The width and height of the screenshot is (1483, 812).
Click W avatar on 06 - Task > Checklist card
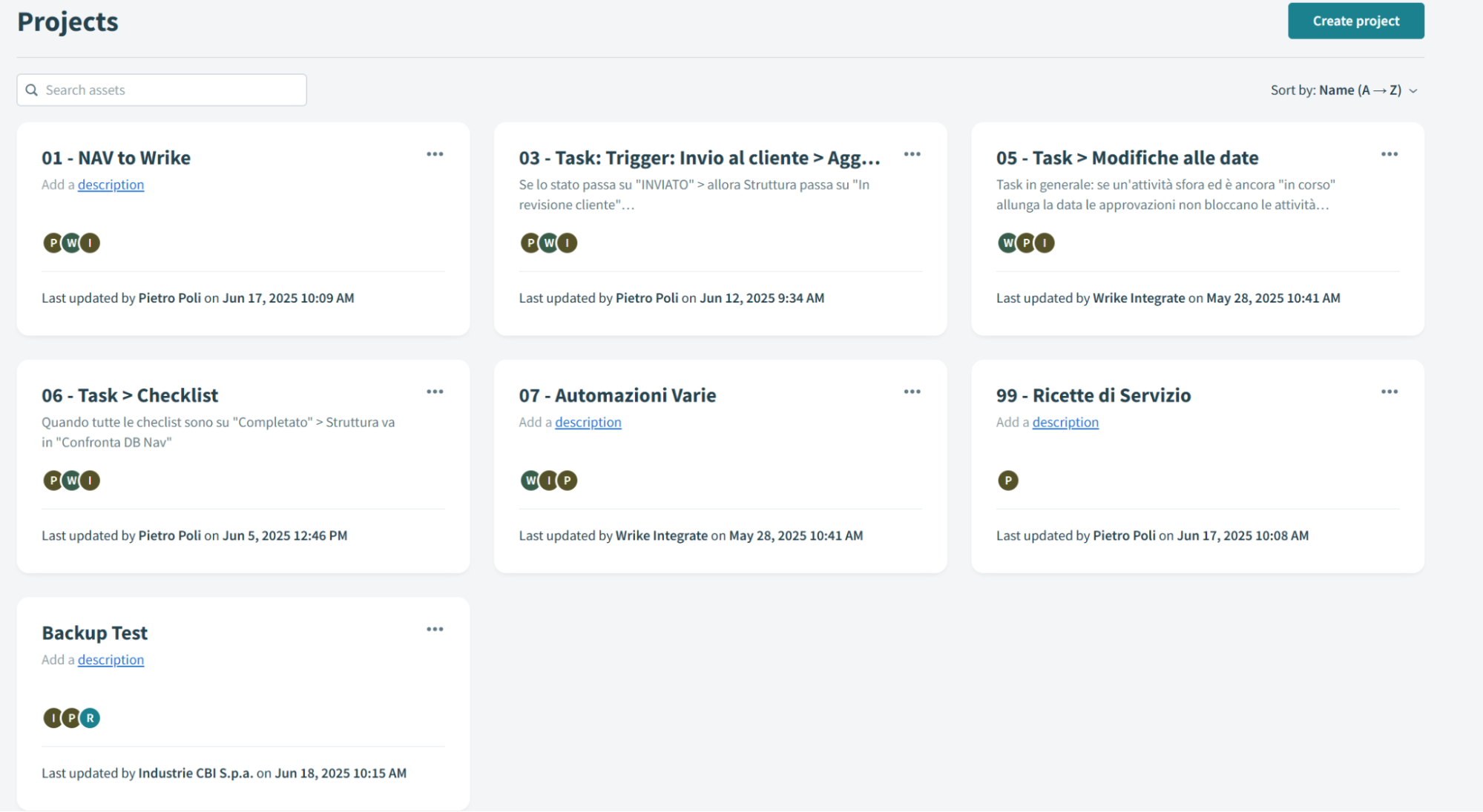coord(71,480)
